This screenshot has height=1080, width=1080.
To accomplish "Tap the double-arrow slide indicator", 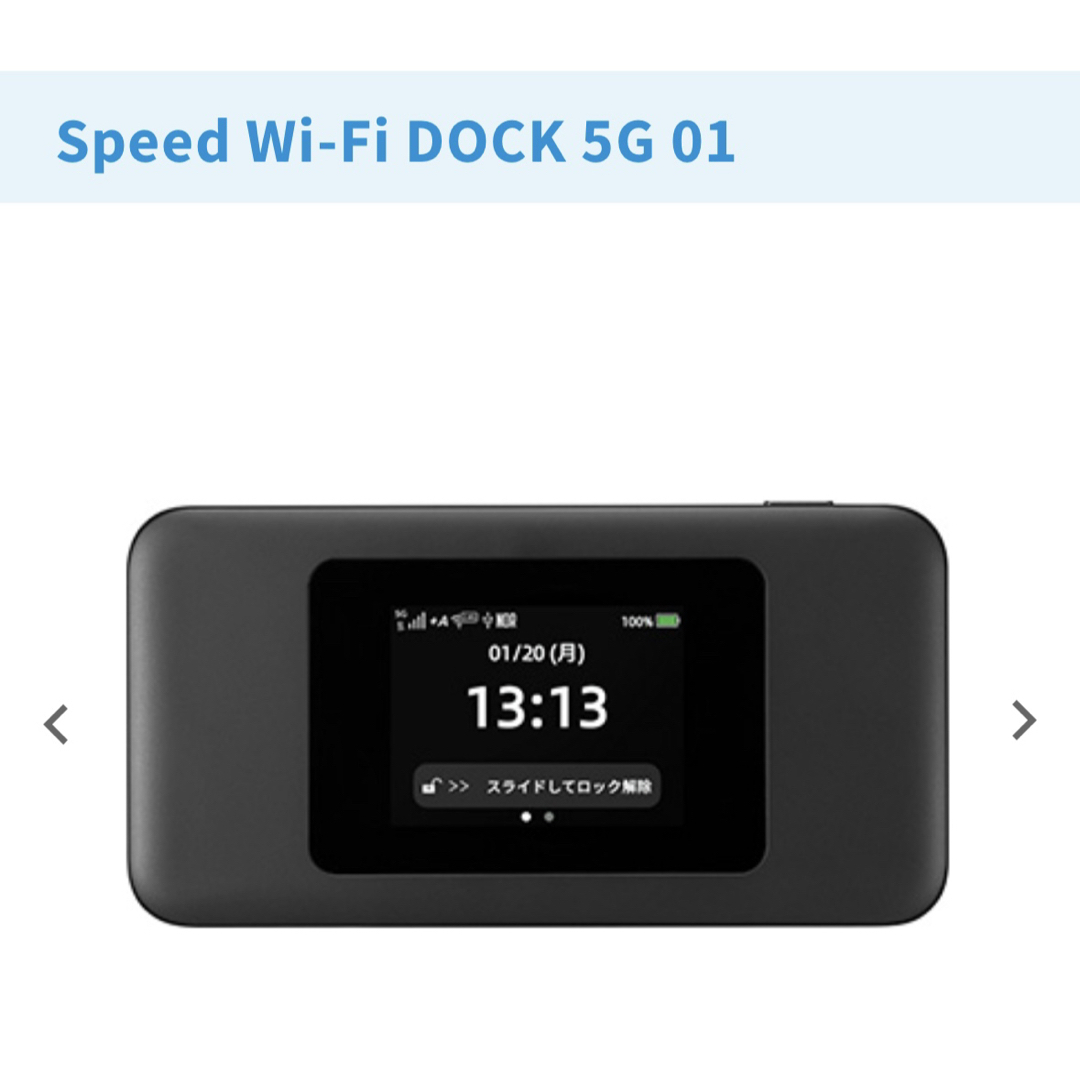I will 458,786.
